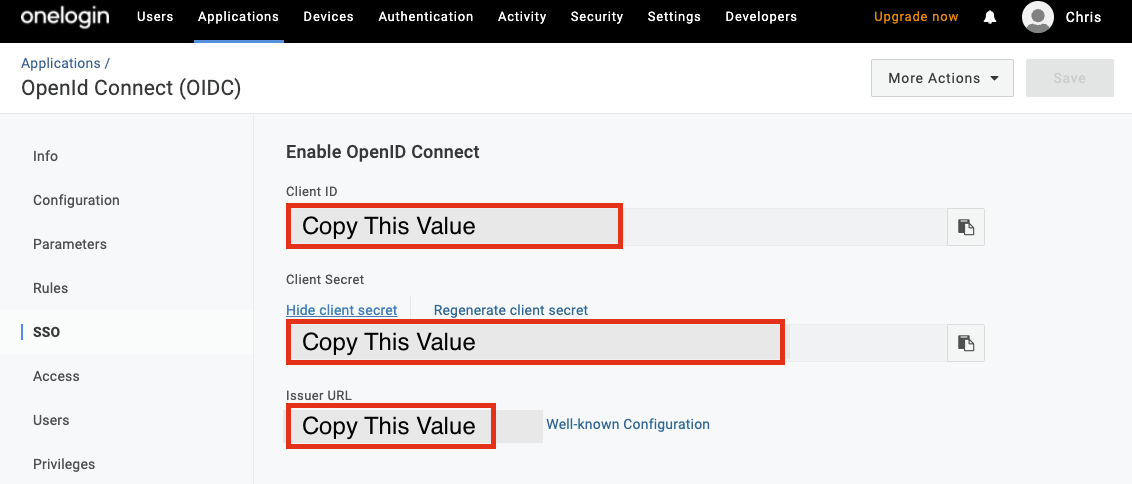Open the Applications top menu
The height and width of the screenshot is (484, 1132).
[x=238, y=17]
